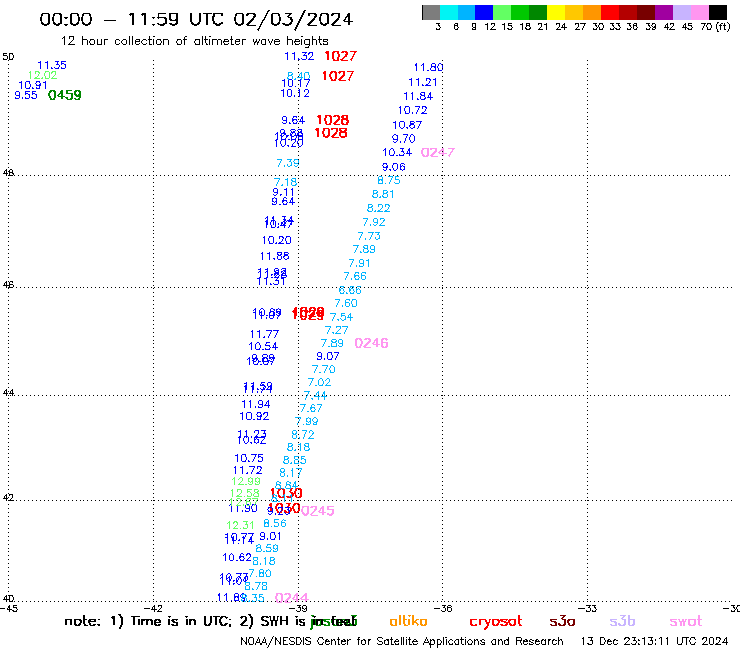Click the wave height value '7.66'
Viewport: 740px width, 650px height.
click(355, 276)
